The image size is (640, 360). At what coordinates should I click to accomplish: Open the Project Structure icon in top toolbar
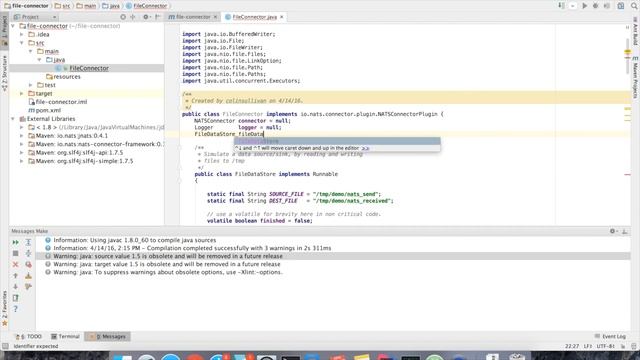[x=621, y=6]
